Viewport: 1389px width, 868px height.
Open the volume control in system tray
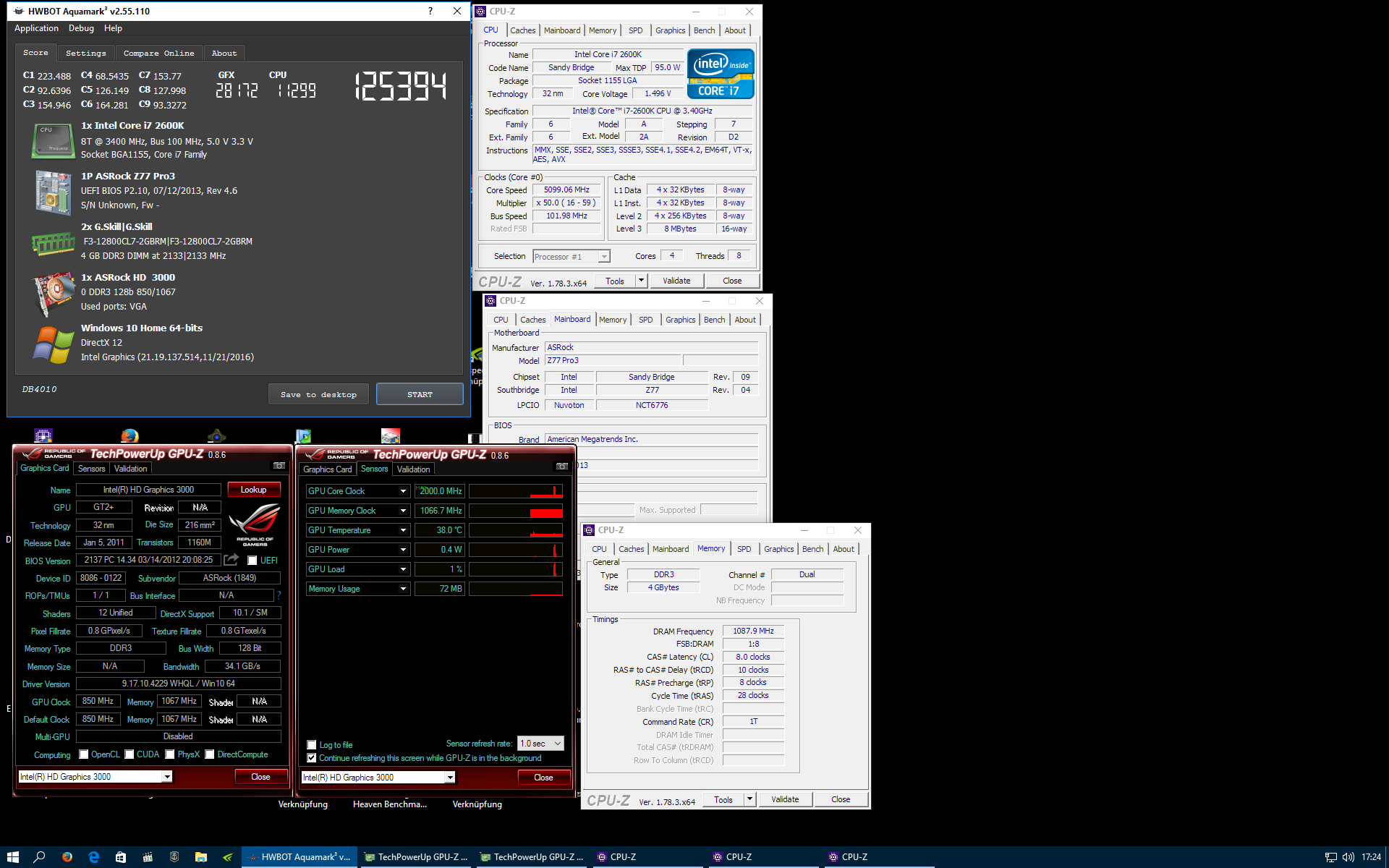point(1348,857)
